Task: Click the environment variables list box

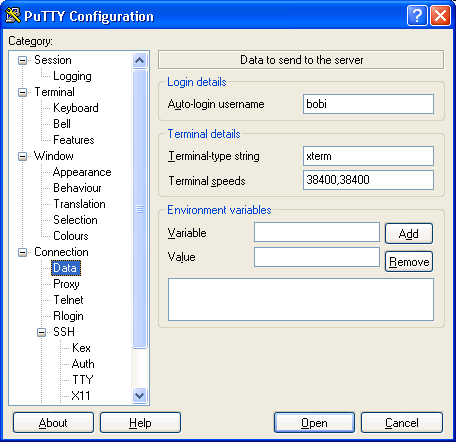Action: (x=301, y=300)
